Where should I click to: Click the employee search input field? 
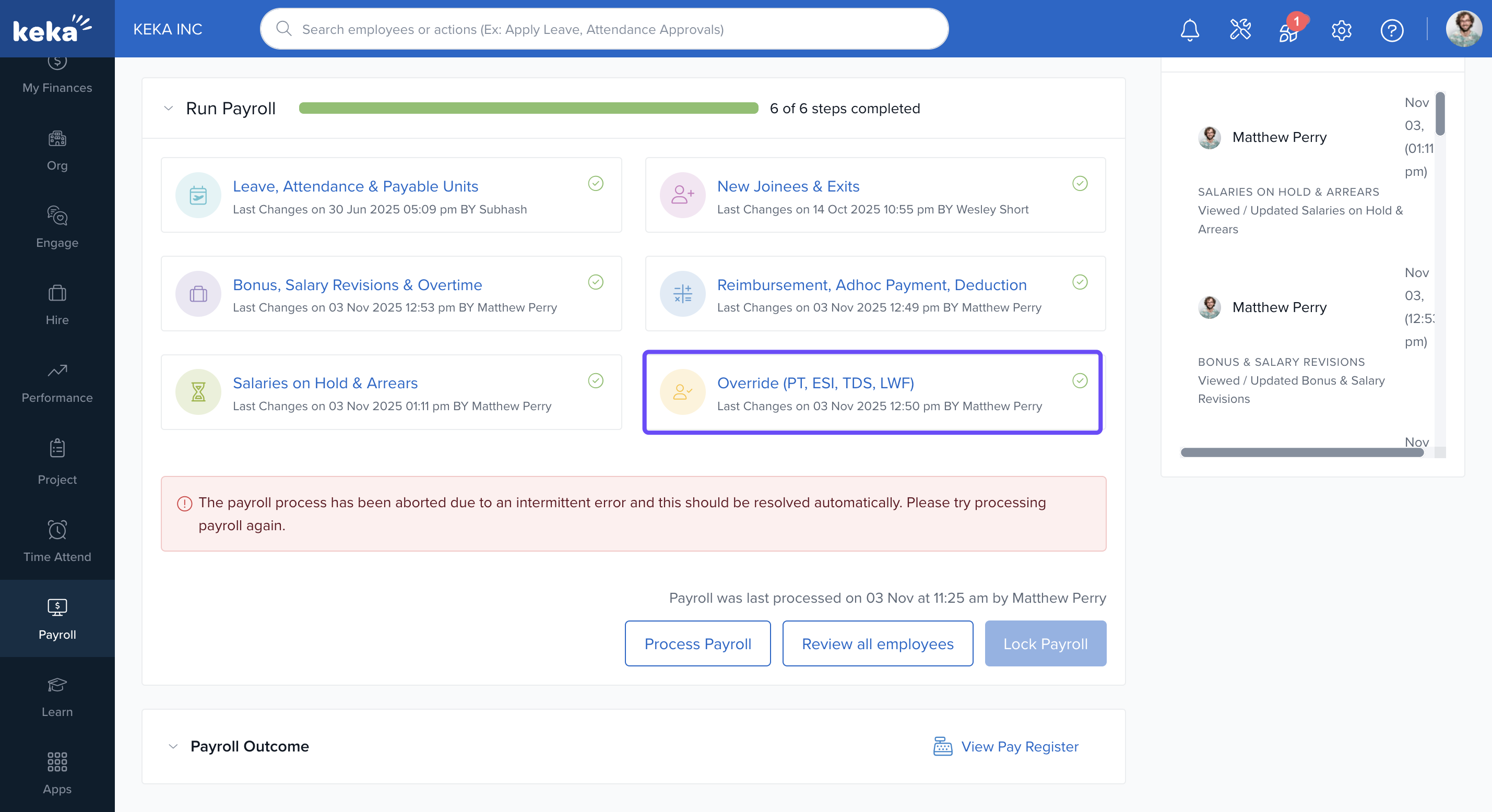(603, 29)
